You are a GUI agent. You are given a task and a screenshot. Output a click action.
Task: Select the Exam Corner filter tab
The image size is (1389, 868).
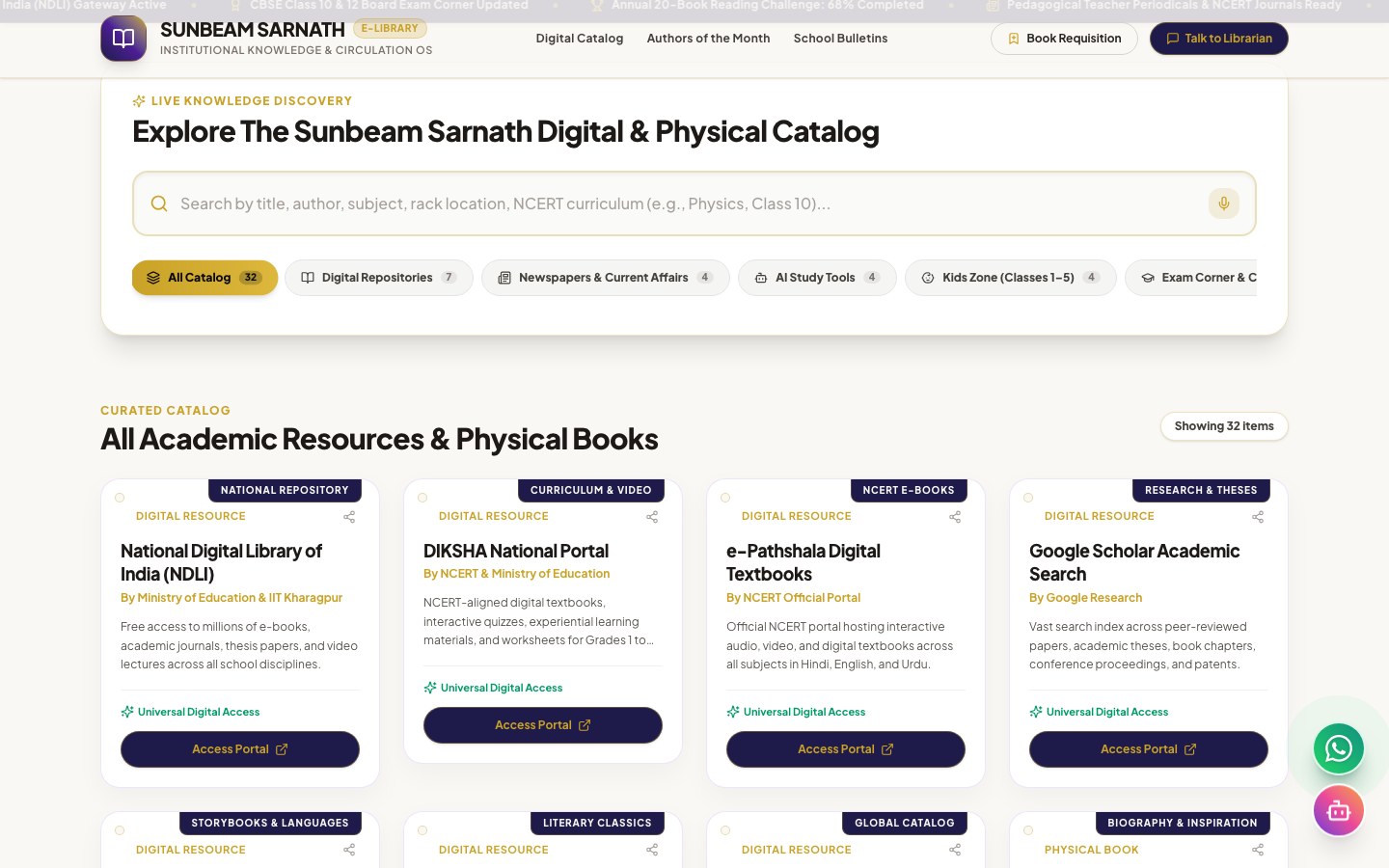point(1191,278)
